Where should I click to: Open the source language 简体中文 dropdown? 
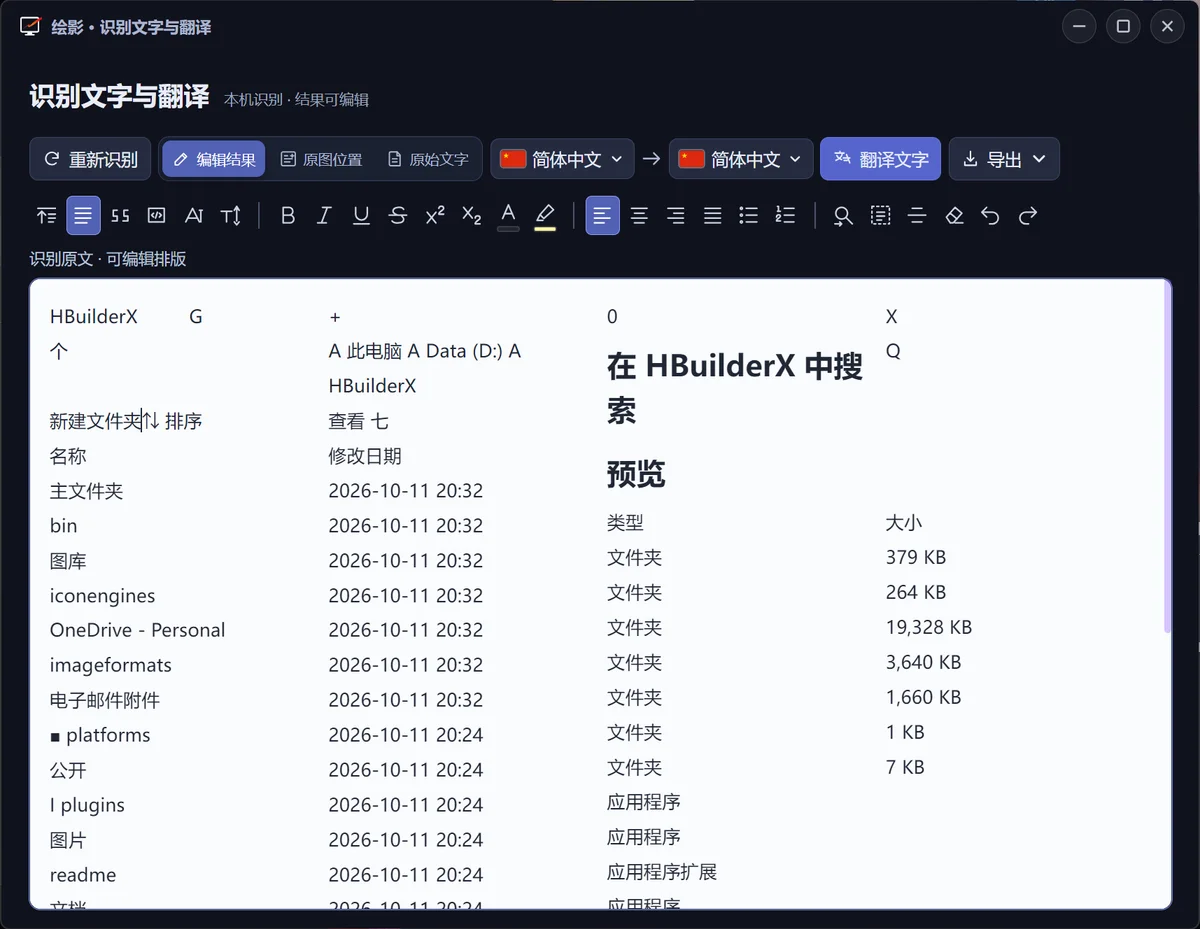(x=562, y=159)
